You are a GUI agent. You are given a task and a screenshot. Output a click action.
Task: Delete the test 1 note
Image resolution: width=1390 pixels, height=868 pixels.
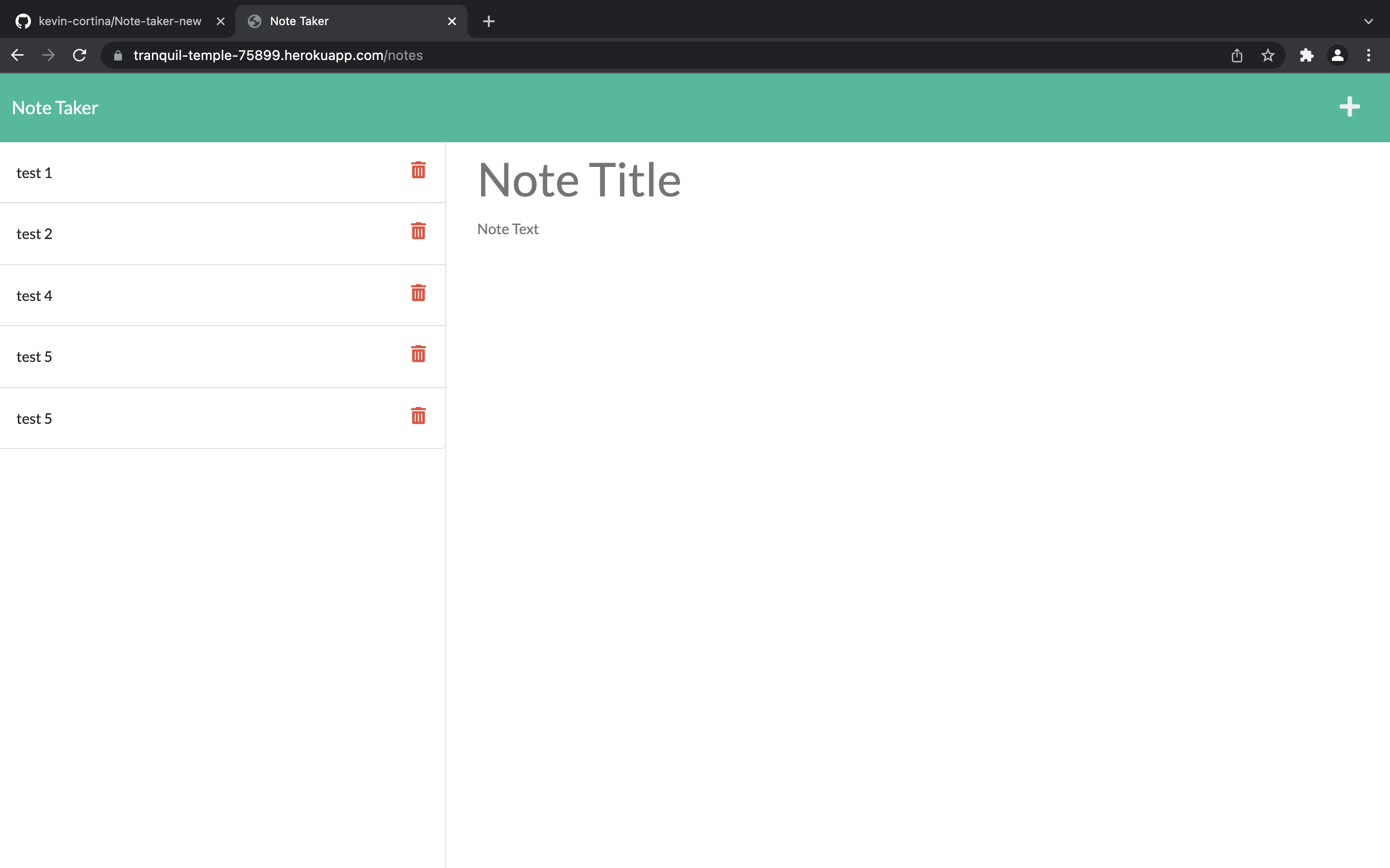click(x=418, y=170)
